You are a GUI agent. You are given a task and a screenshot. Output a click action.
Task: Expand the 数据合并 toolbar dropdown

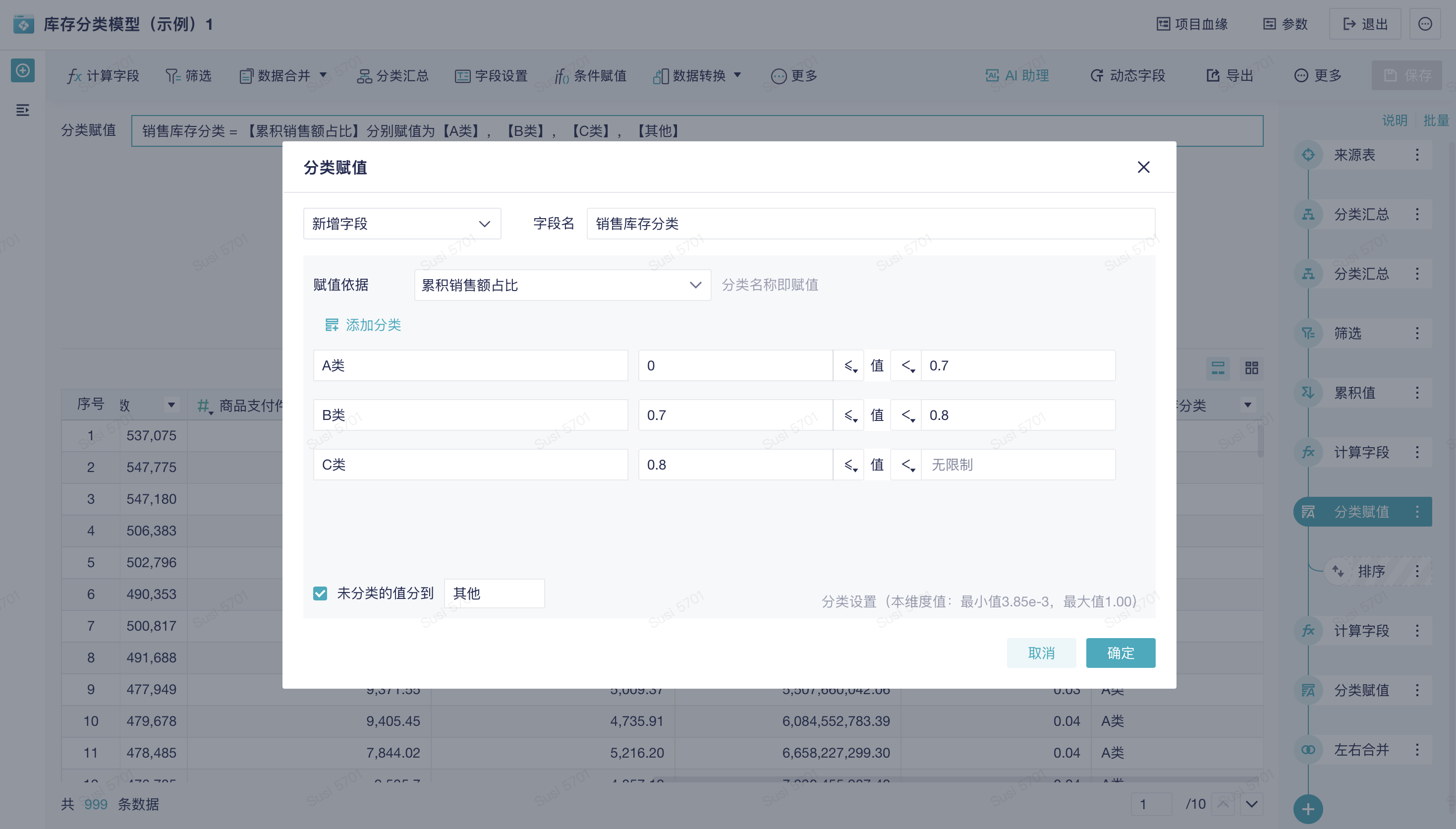click(x=323, y=75)
